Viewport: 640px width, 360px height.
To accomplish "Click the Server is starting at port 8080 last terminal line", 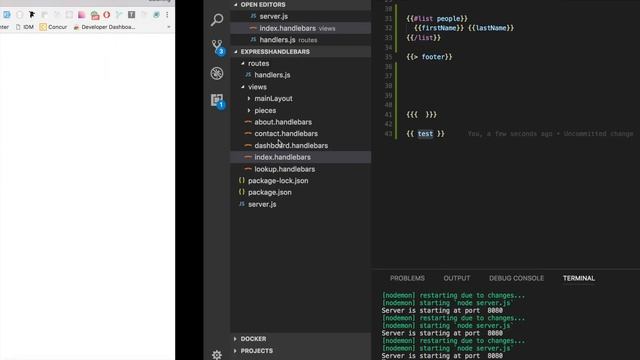I will [442, 356].
